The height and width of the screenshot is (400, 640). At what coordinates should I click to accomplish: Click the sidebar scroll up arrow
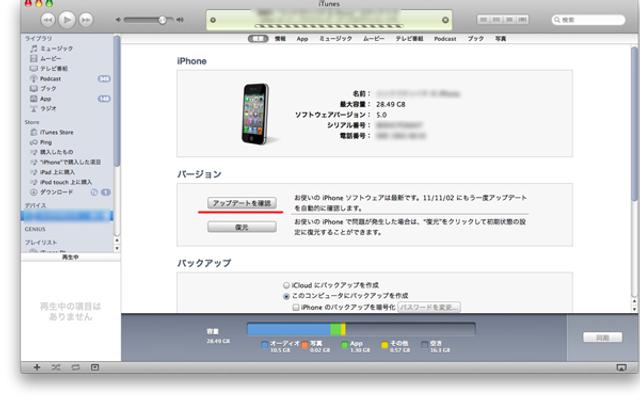click(117, 240)
